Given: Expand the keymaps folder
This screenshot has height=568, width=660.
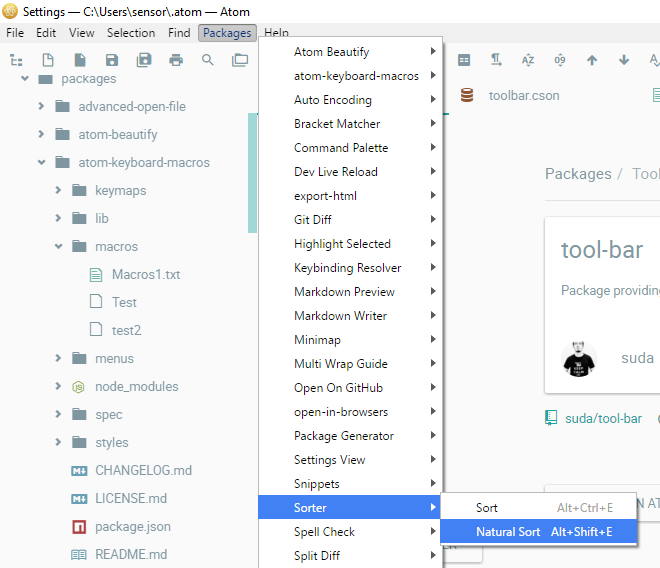Looking at the screenshot, I should tap(58, 190).
